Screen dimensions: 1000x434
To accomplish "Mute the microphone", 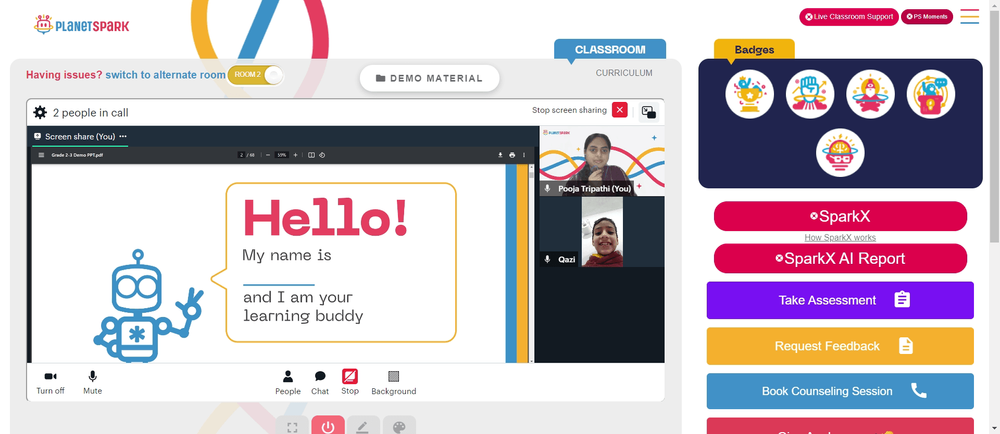I will click(x=92, y=382).
